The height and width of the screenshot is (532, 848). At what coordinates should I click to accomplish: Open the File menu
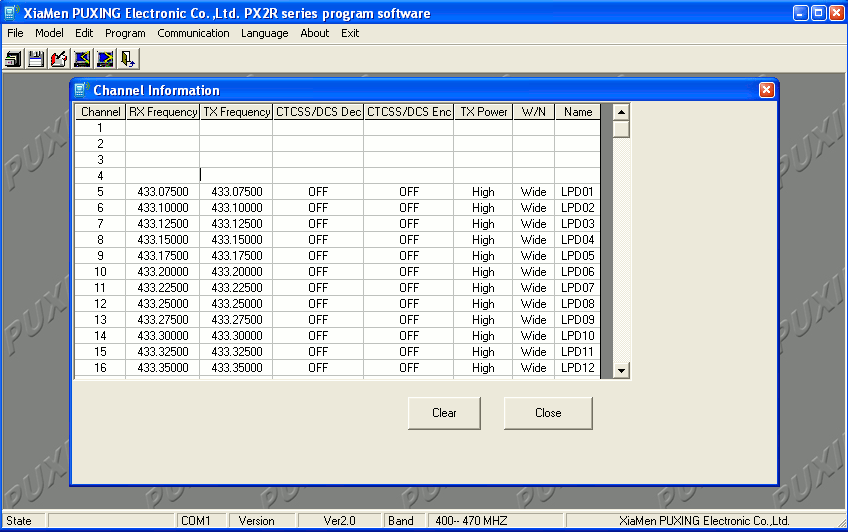(15, 33)
